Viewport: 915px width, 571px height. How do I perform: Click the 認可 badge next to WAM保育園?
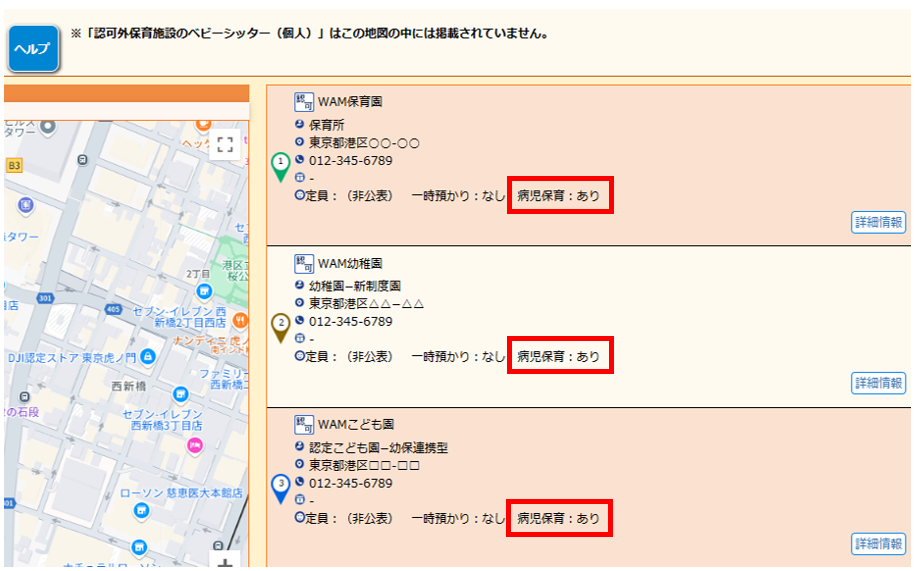[x=304, y=102]
